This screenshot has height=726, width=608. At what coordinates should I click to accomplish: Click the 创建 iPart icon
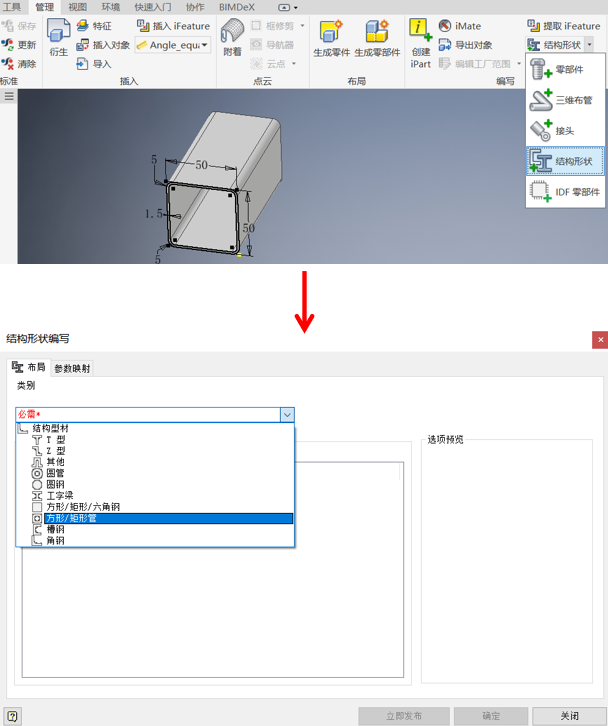pos(420,30)
